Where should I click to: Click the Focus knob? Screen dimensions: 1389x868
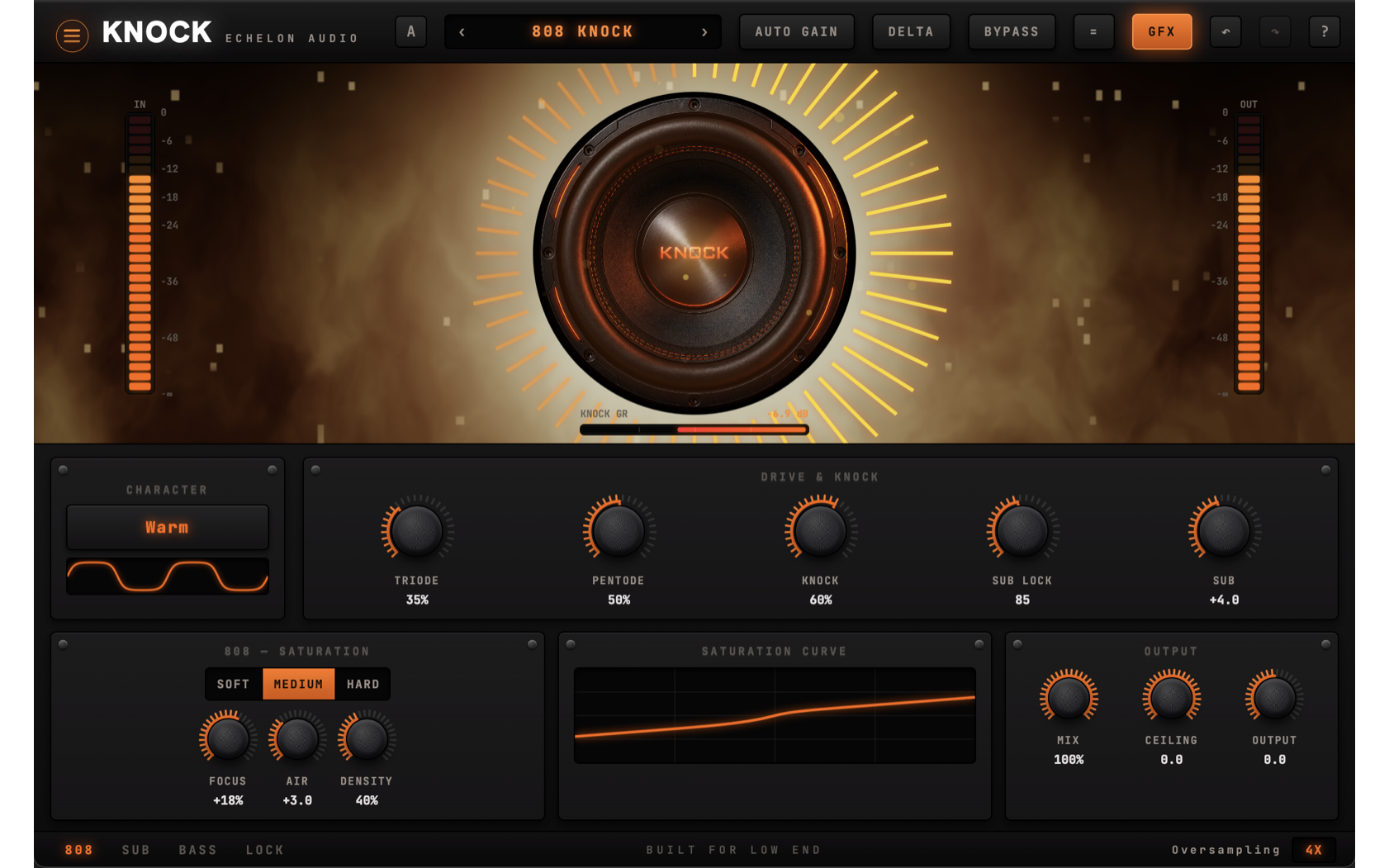pos(228,738)
